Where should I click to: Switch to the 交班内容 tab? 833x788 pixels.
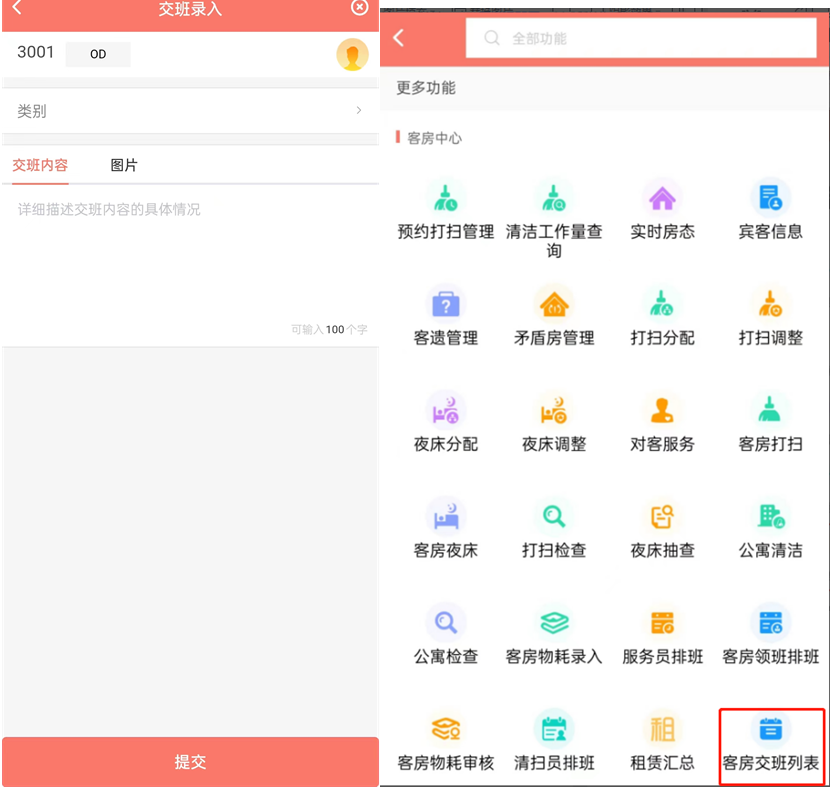tap(40, 165)
